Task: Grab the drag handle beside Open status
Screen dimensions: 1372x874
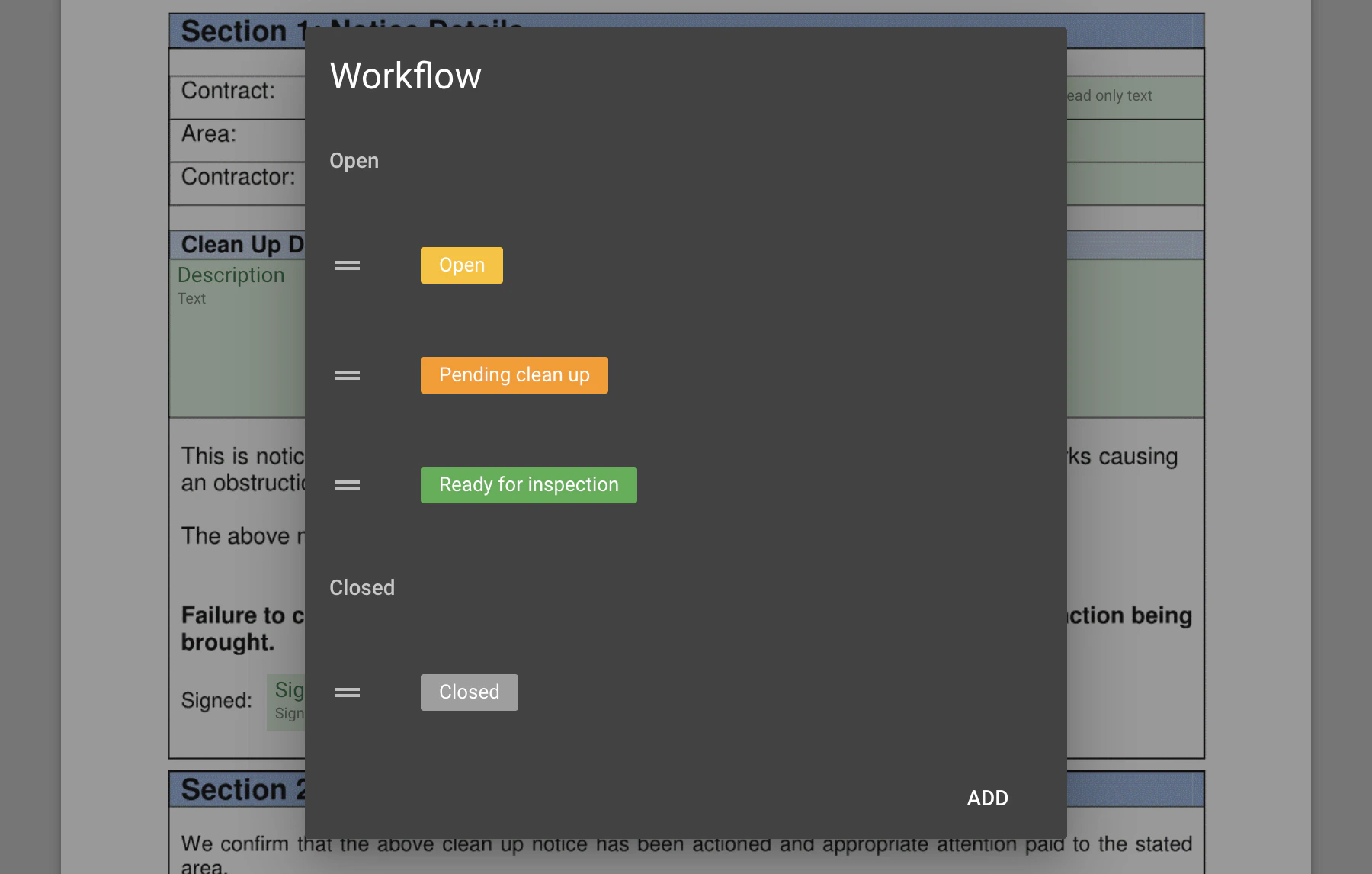Action: coord(347,265)
